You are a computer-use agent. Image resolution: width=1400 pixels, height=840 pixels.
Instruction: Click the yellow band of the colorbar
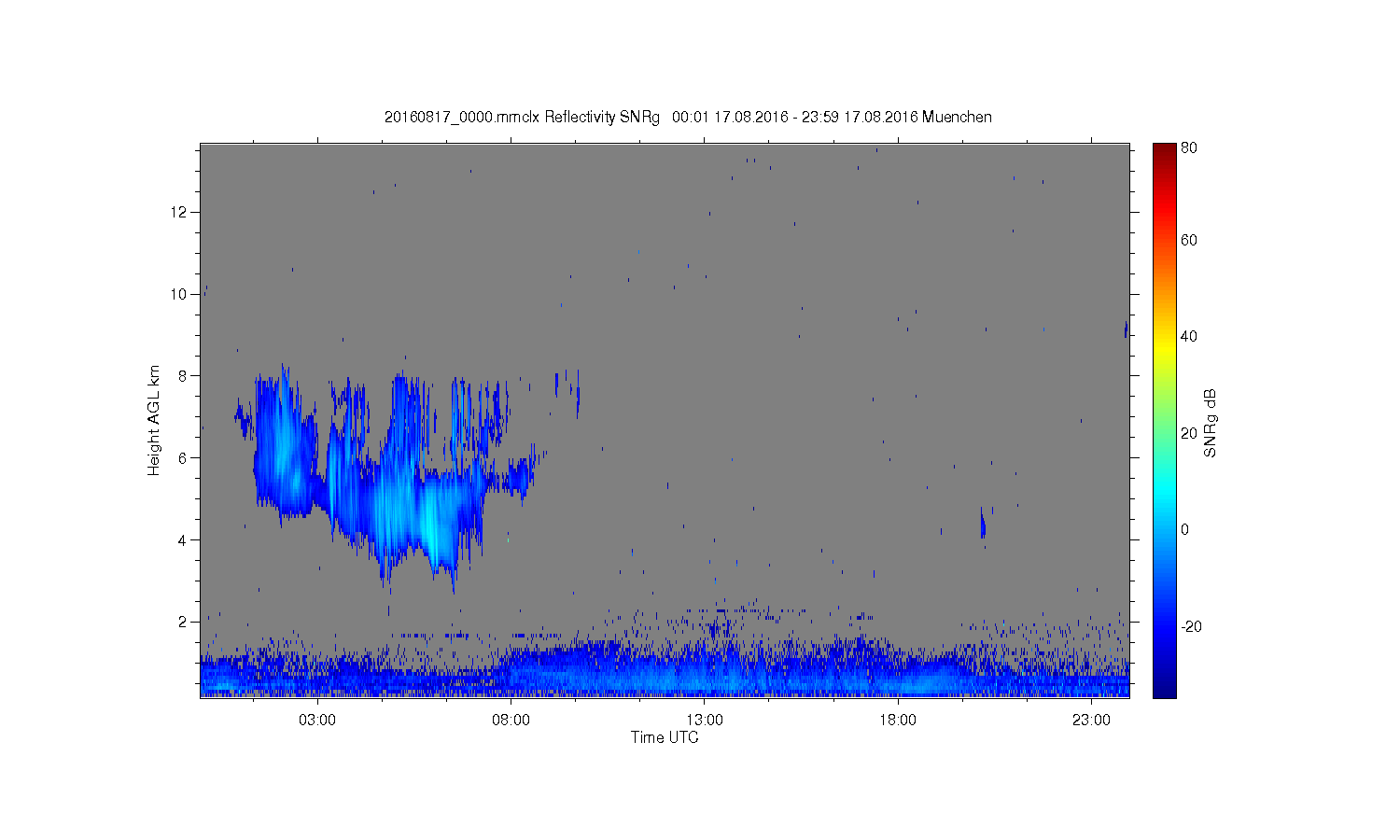click(x=1164, y=351)
